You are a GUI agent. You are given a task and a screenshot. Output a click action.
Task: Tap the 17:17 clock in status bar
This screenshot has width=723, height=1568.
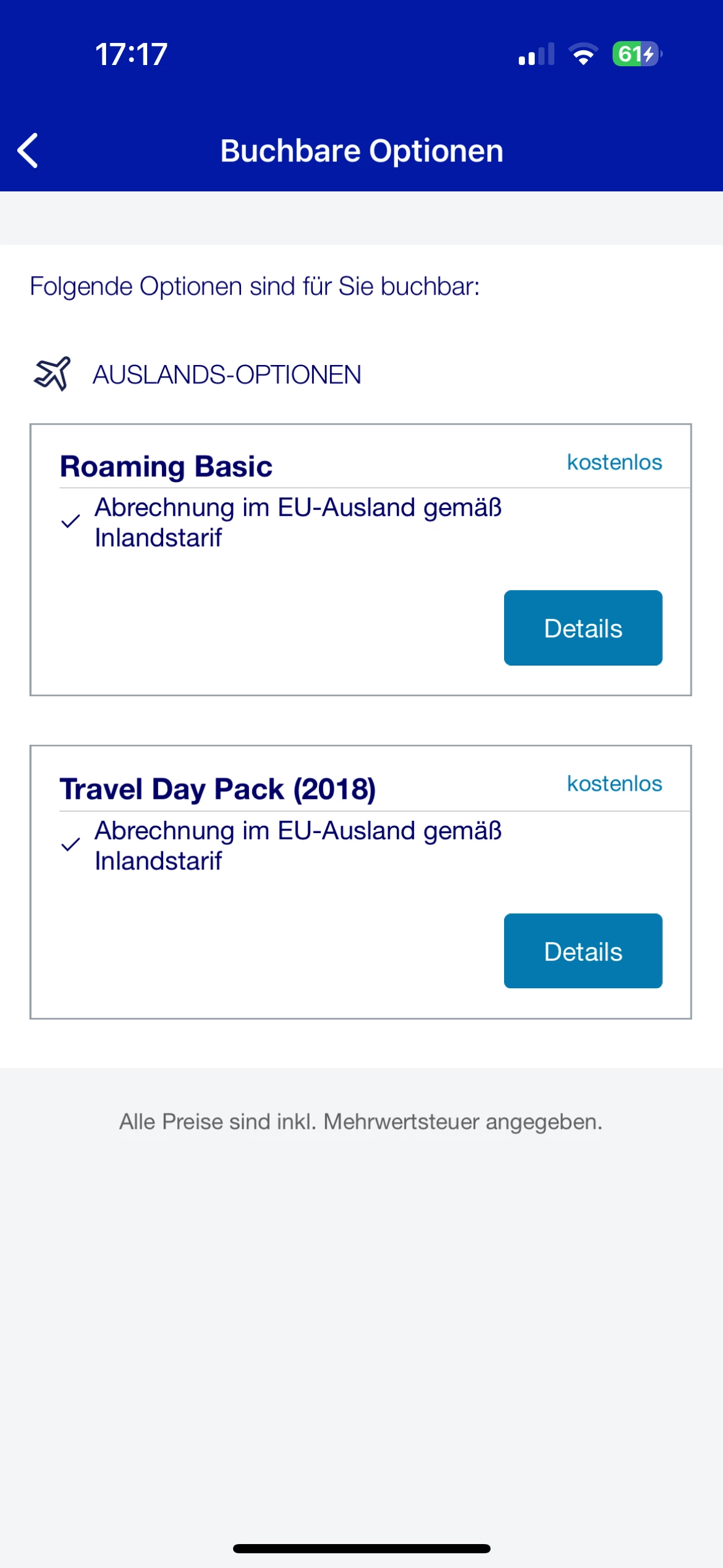tap(131, 54)
